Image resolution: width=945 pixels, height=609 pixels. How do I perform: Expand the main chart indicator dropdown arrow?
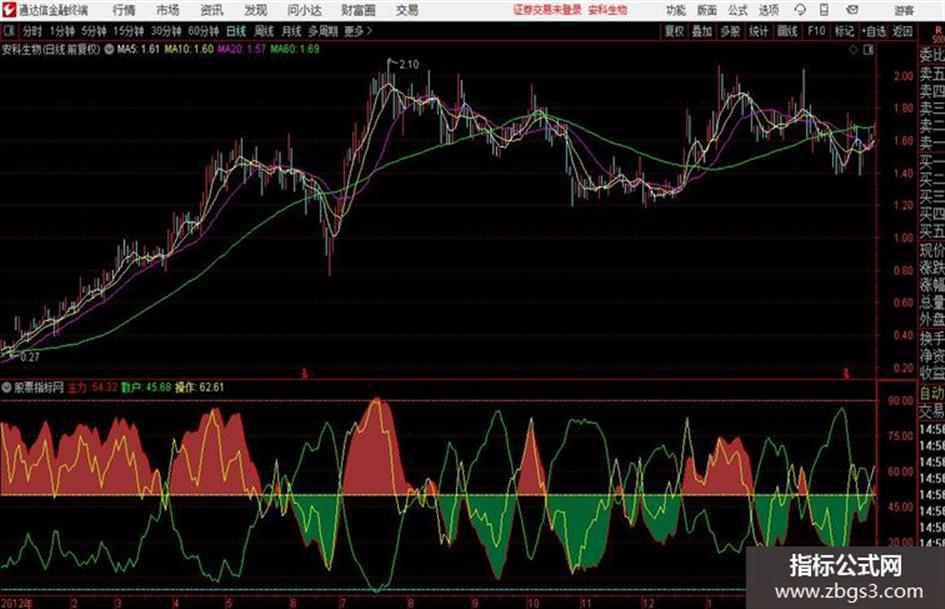[109, 49]
